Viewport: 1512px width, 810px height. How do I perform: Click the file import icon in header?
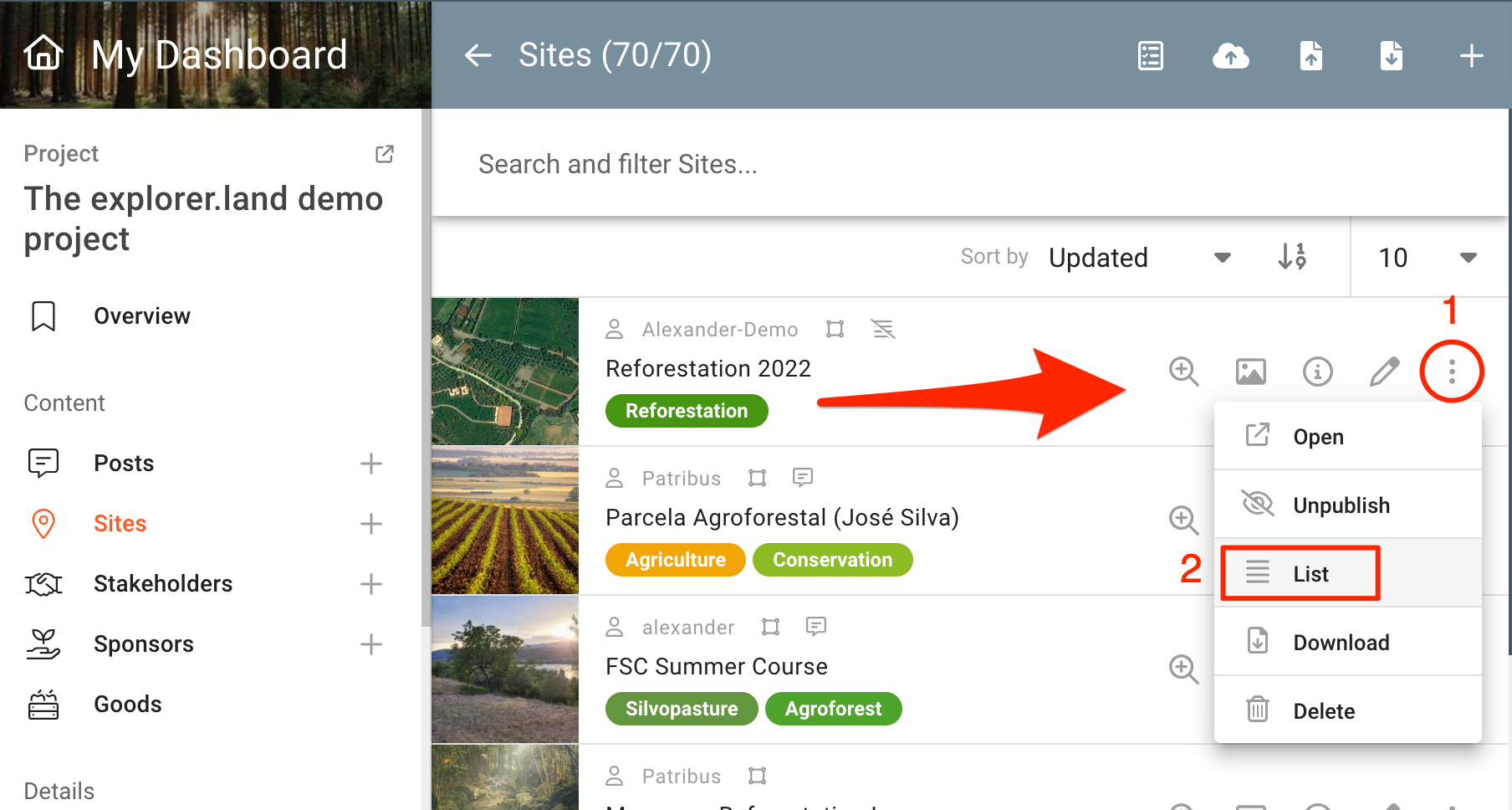coord(1310,56)
